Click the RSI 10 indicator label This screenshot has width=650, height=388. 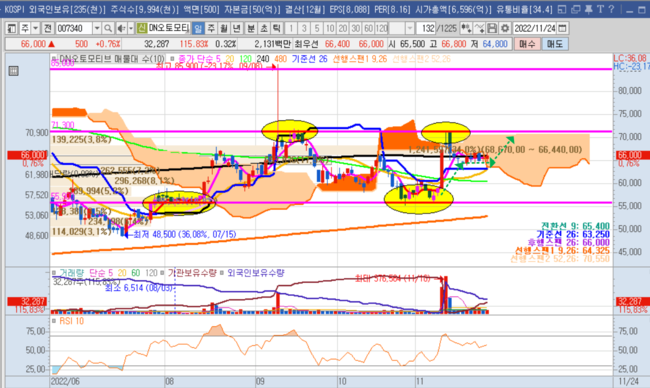click(x=71, y=321)
